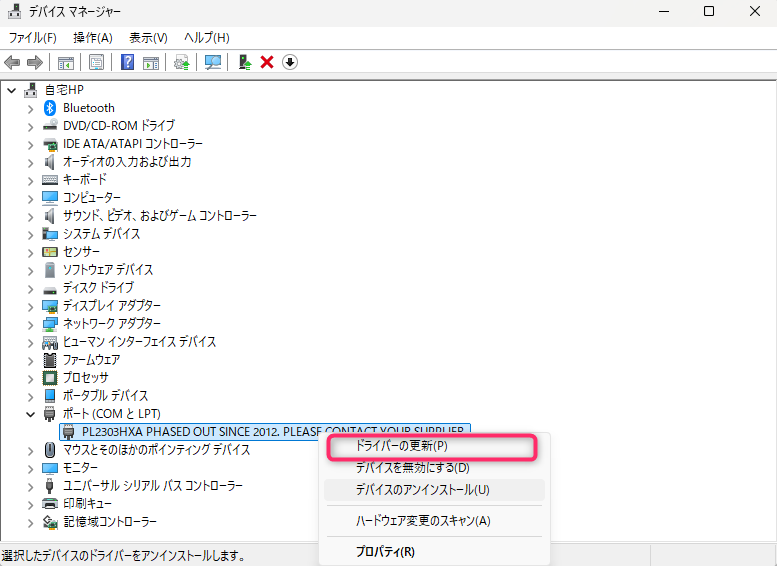Image resolution: width=777 pixels, height=566 pixels.
Task: Collapse the 自宅HP root node
Action: click(x=11, y=91)
